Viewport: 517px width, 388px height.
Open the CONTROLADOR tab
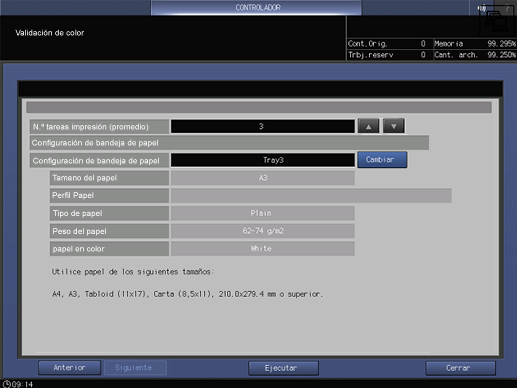[256, 7]
